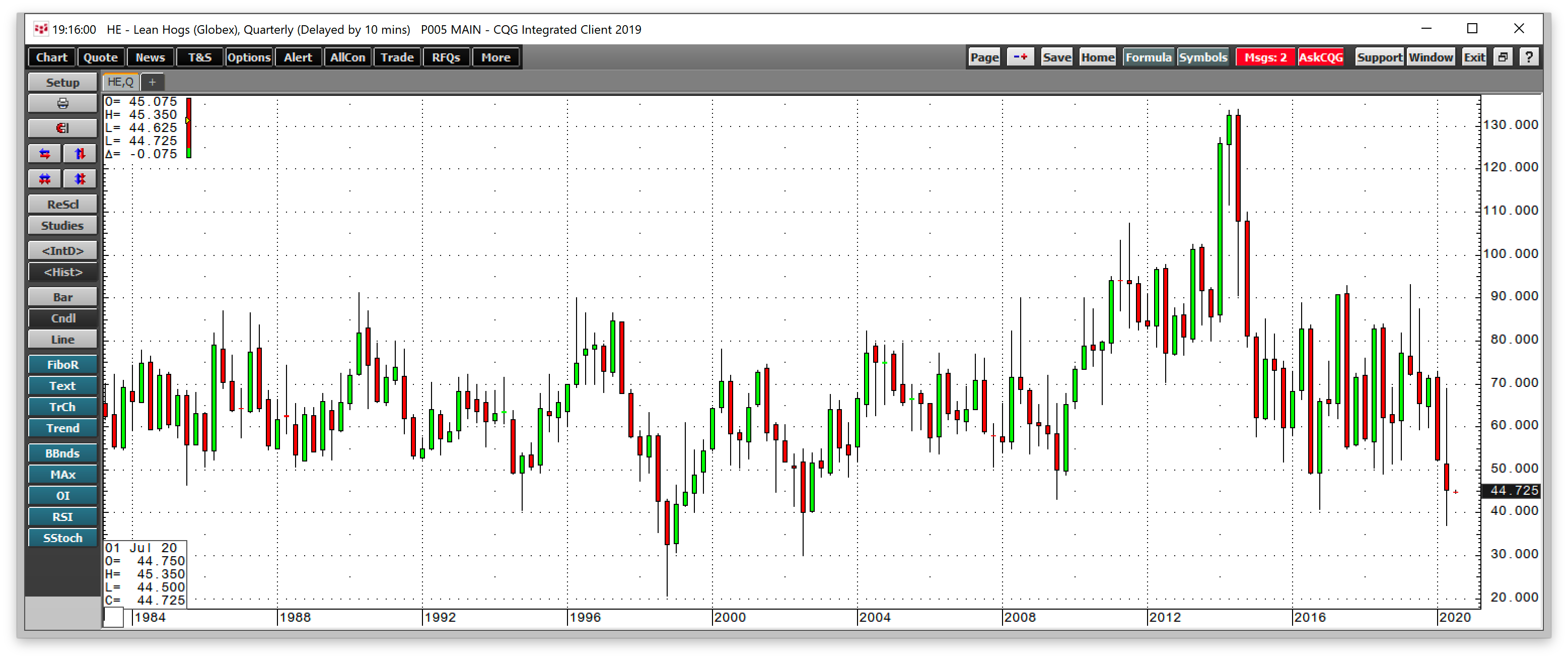The image size is (1568, 659).
Task: Toggle the MAx moving average study
Action: [62, 475]
